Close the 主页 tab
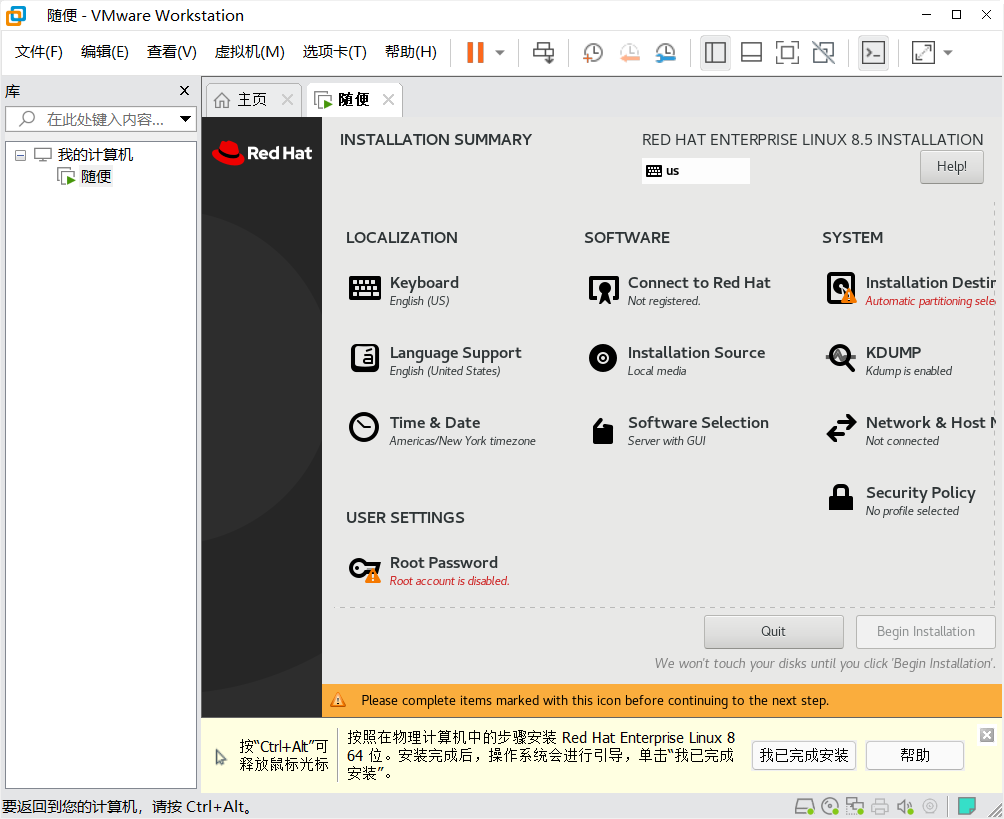The height and width of the screenshot is (819, 1004). (x=287, y=100)
